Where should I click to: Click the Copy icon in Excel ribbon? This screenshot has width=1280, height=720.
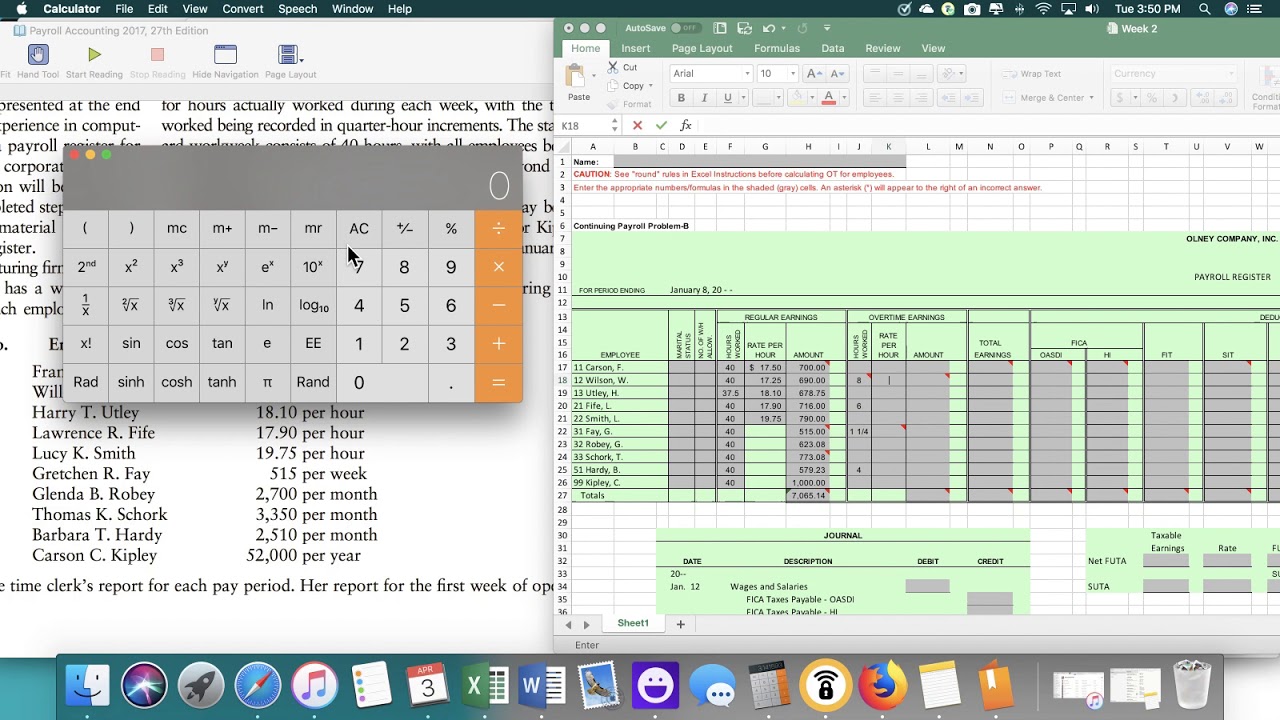point(612,85)
